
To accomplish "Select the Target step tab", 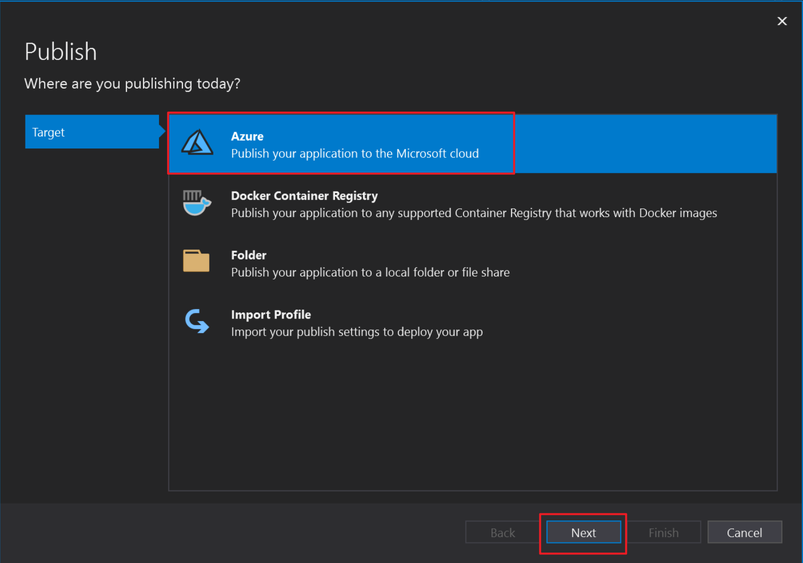I will click(92, 132).
